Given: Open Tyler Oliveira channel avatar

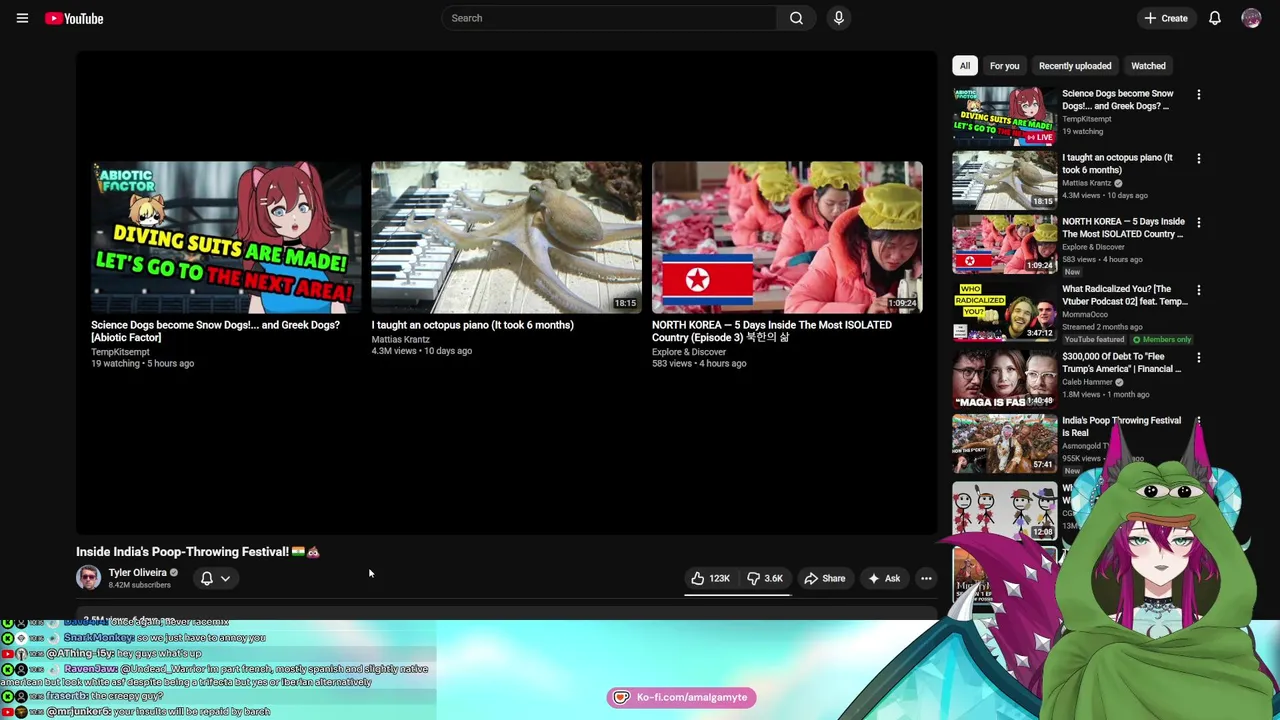Looking at the screenshot, I should click(x=88, y=578).
